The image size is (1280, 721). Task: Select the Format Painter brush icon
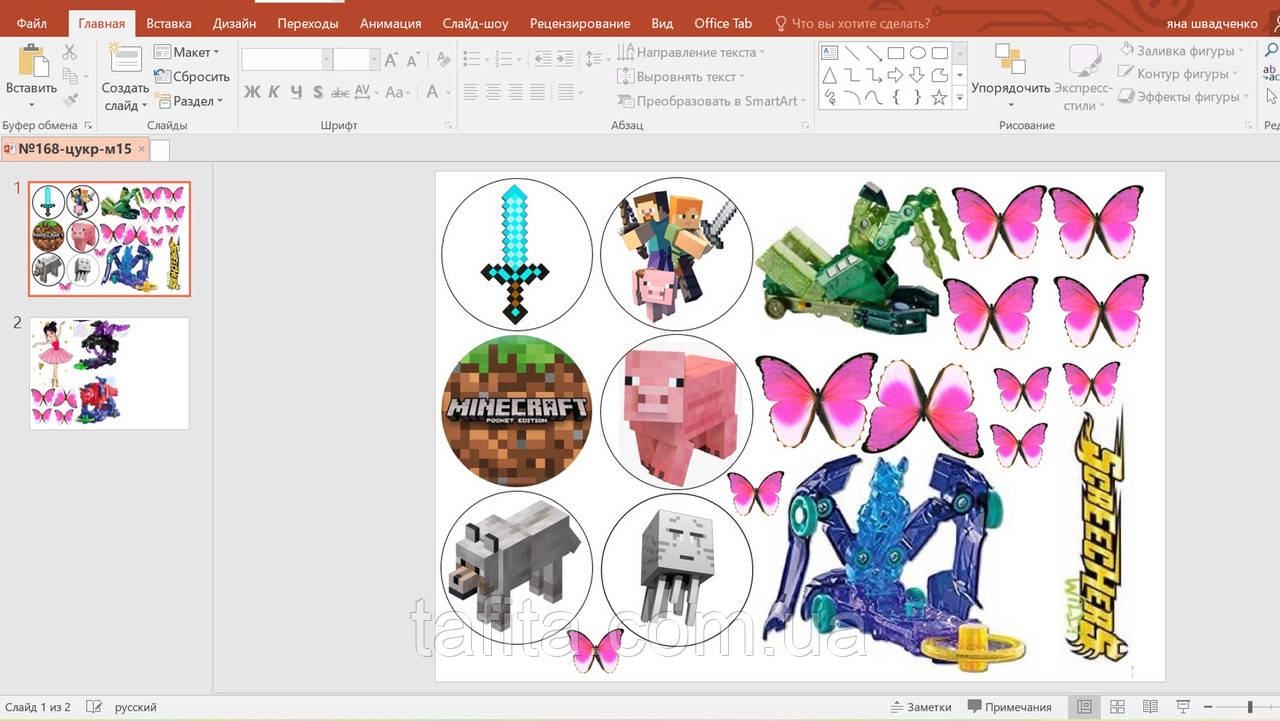tap(69, 100)
